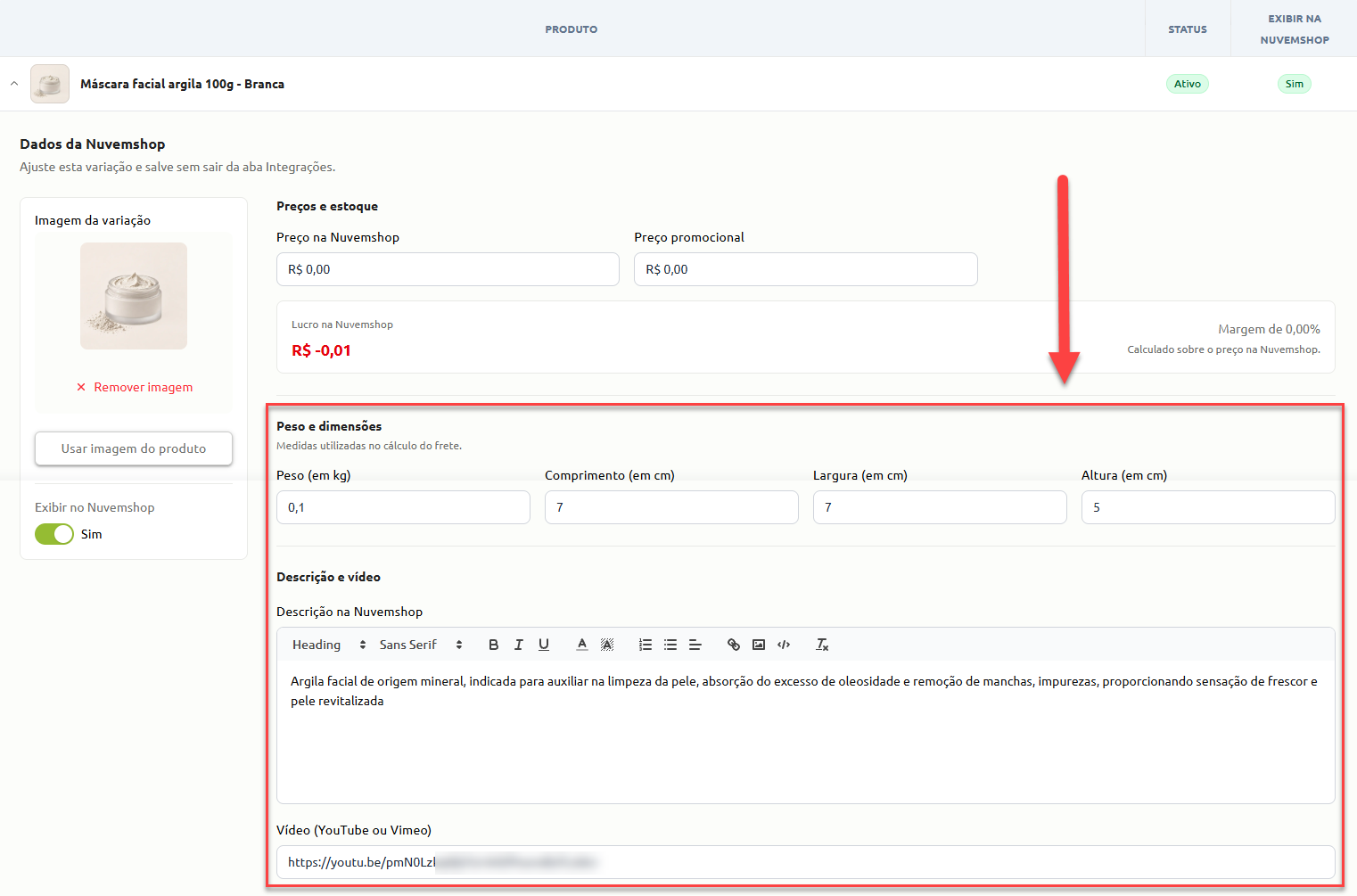The height and width of the screenshot is (896, 1357).
Task: Toggle the Exibir no Nuvemshop switch
Action: 54,534
